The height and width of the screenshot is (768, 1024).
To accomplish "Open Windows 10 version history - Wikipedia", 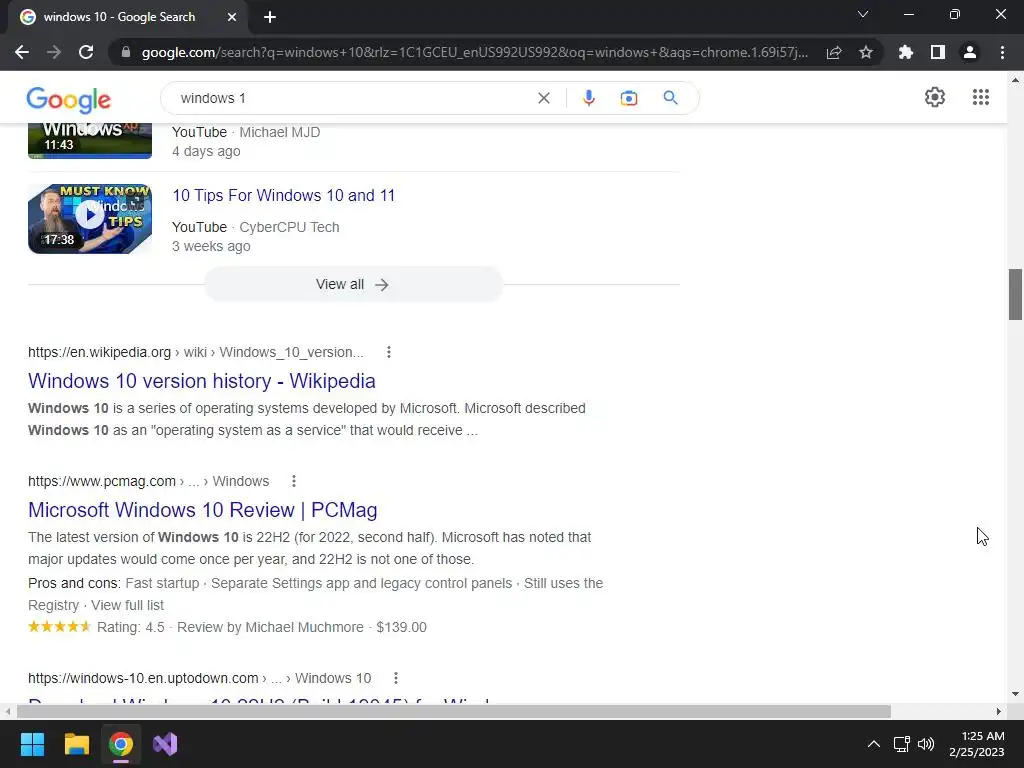I will 202,381.
